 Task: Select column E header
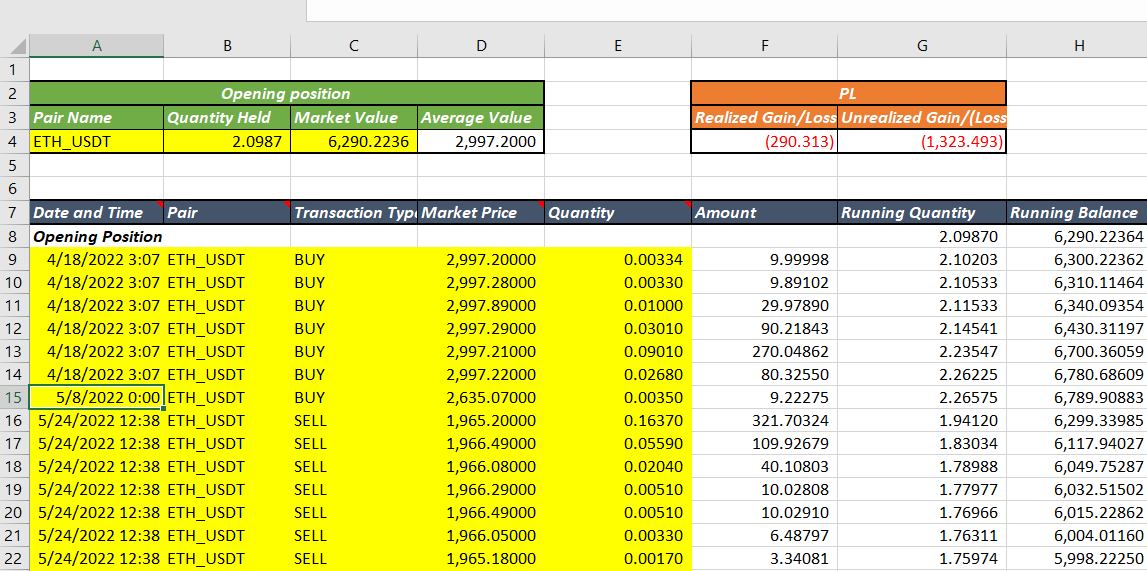(618, 45)
